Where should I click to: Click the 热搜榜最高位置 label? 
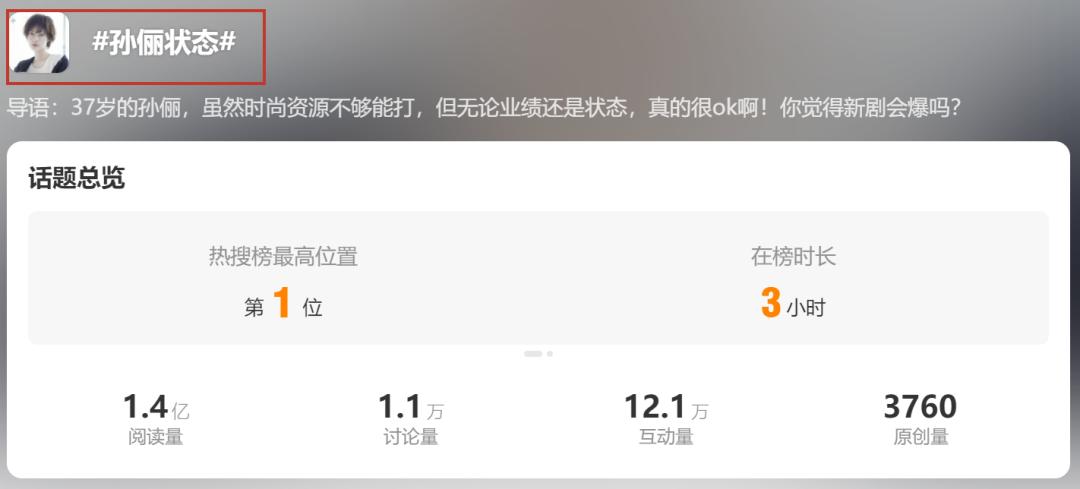[283, 257]
